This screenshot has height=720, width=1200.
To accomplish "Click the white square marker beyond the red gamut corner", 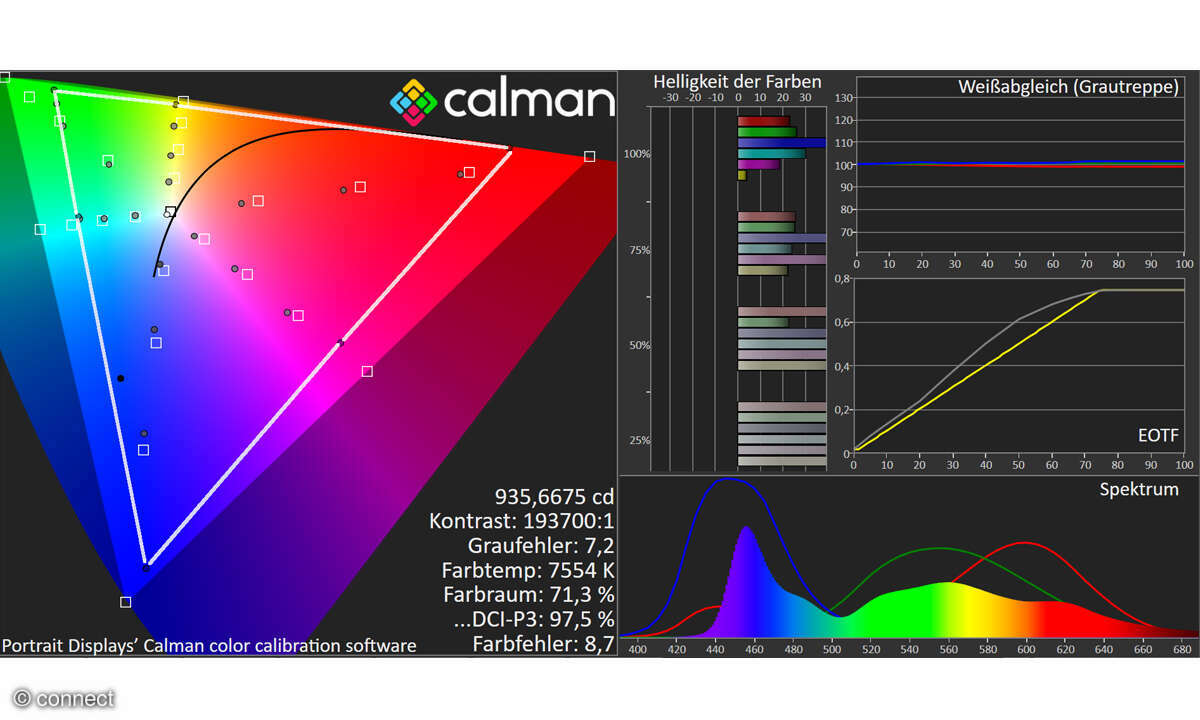I will point(589,156).
